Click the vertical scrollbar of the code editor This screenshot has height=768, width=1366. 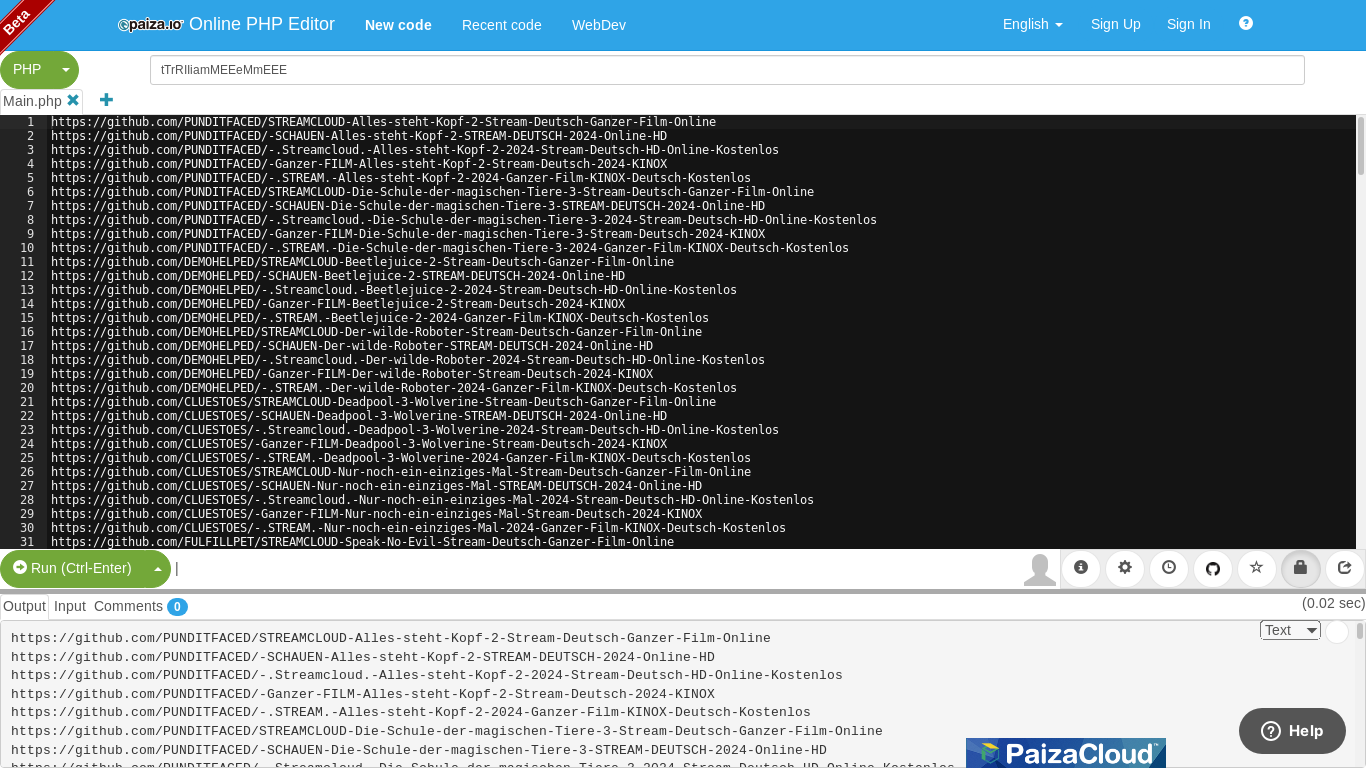coord(1361,145)
